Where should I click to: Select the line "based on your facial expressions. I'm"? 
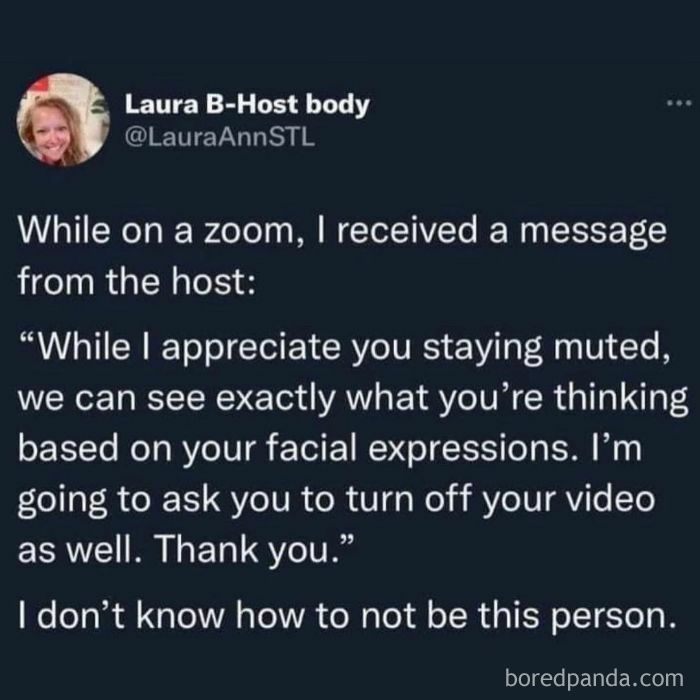(330, 449)
